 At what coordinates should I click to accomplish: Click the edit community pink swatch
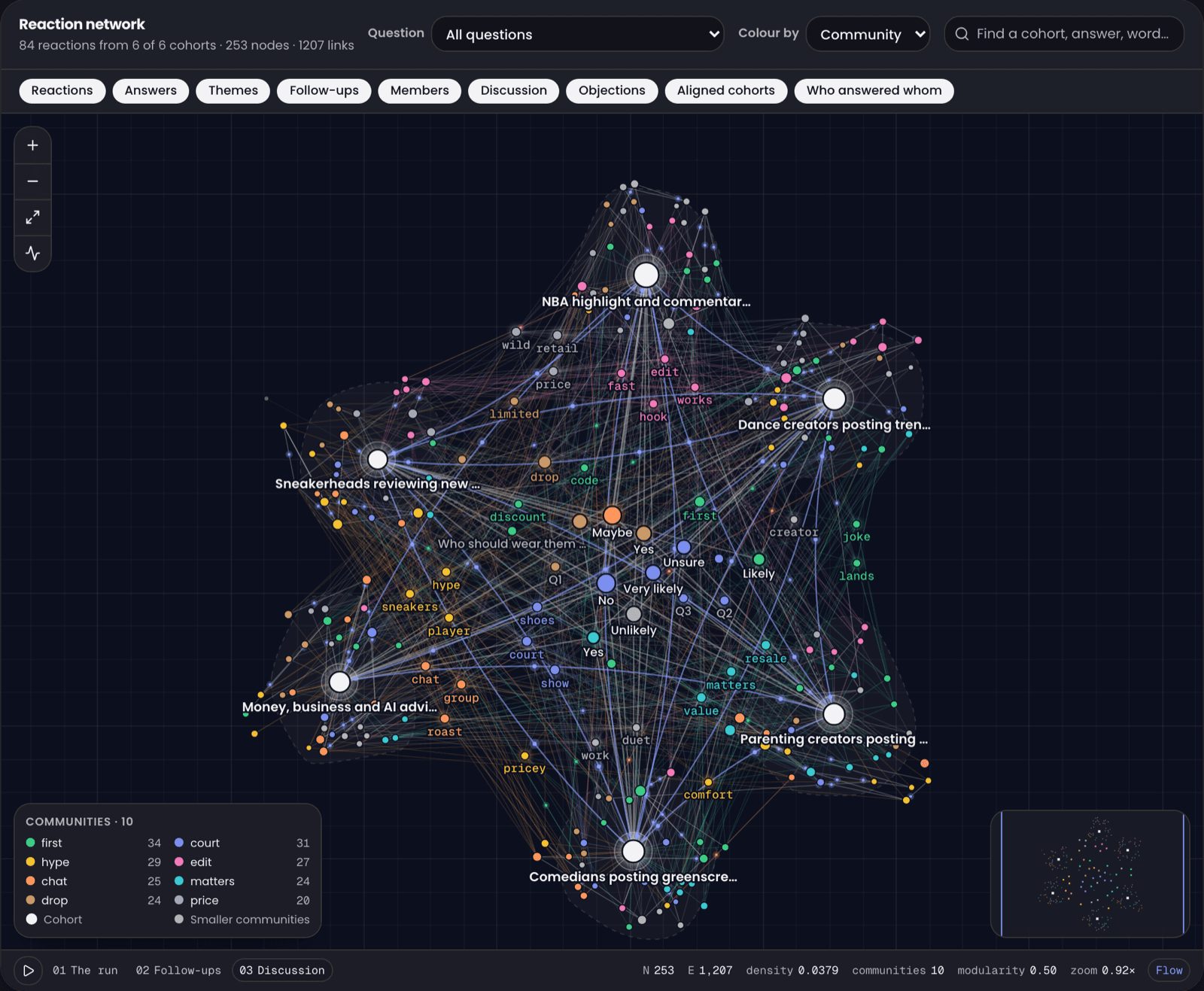point(179,862)
